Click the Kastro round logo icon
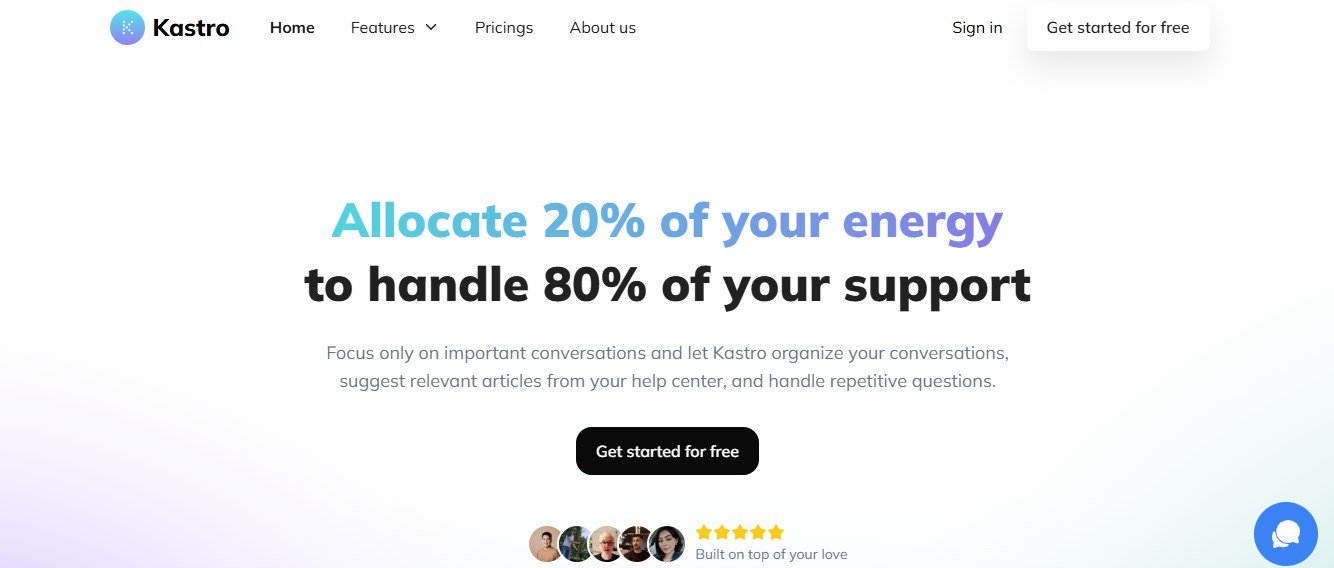 [127, 28]
